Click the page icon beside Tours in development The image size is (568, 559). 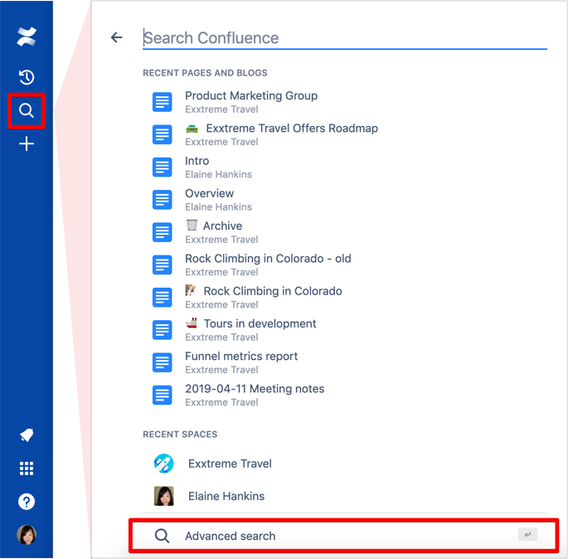[162, 330]
